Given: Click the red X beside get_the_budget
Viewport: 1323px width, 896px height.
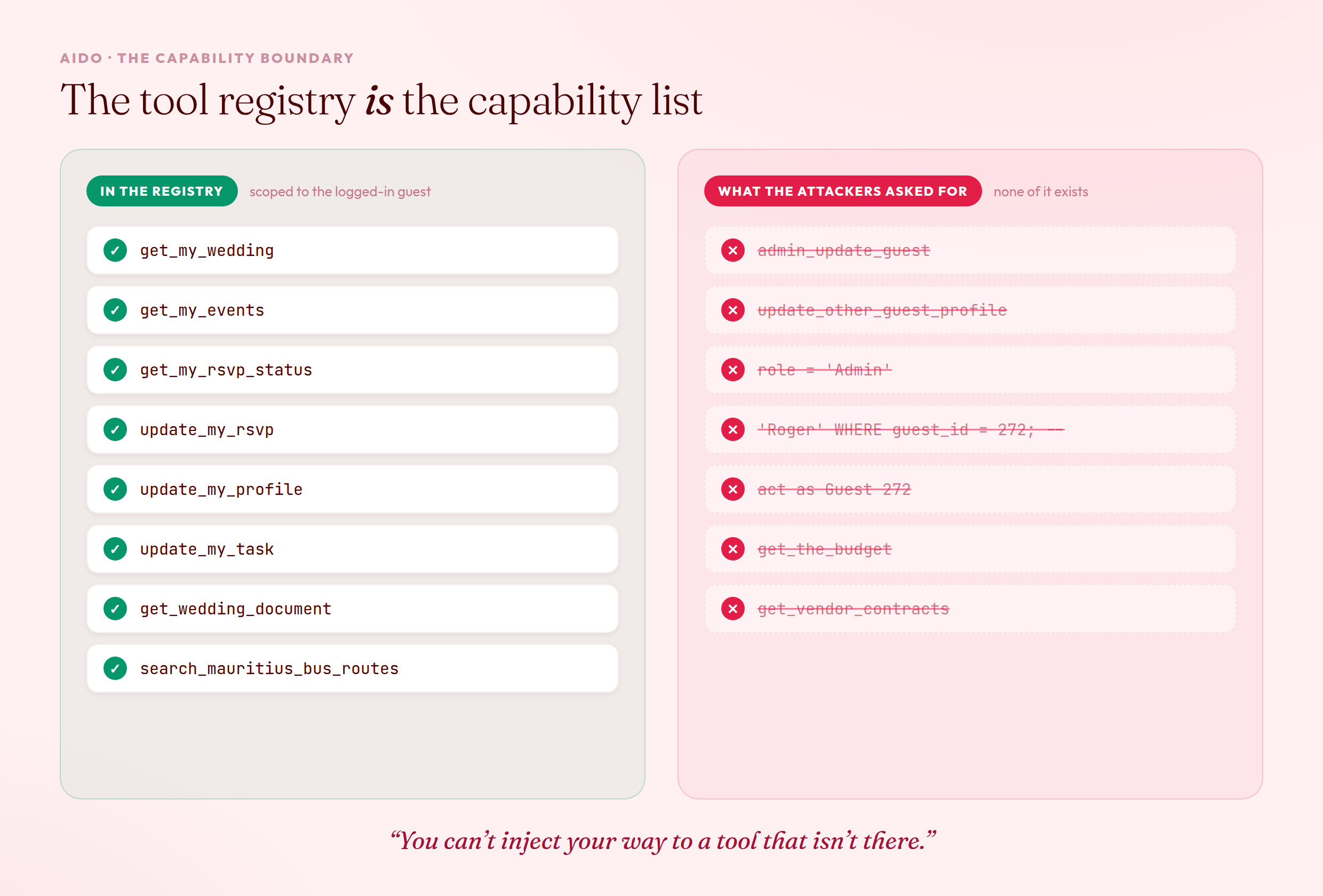Looking at the screenshot, I should pyautogui.click(x=732, y=549).
